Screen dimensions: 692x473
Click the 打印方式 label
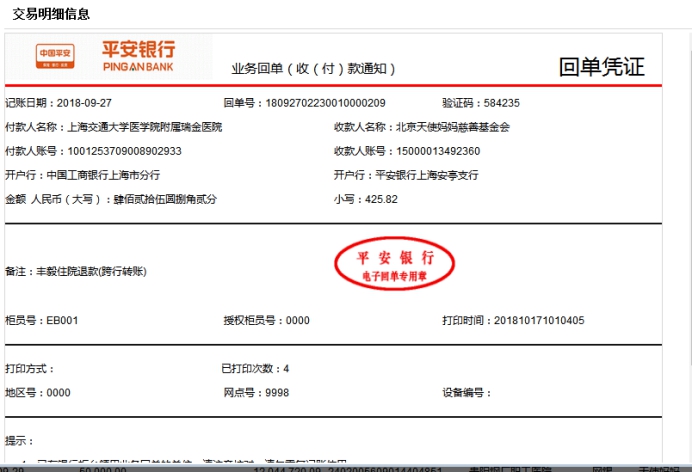coord(30,368)
